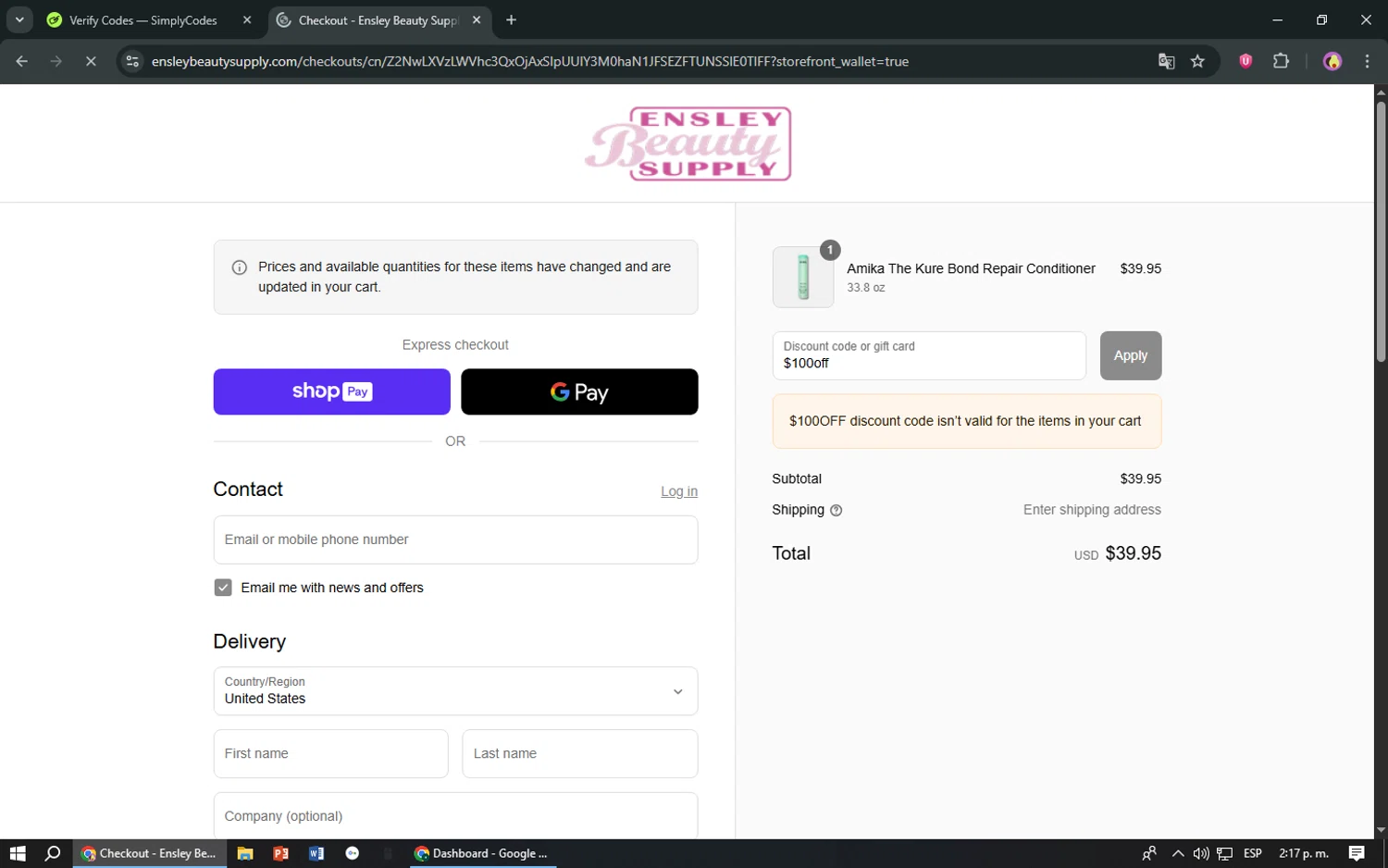Click the taskbar clock 2:17 p. m.
Screen dimensions: 1388x868
tap(1304, 853)
